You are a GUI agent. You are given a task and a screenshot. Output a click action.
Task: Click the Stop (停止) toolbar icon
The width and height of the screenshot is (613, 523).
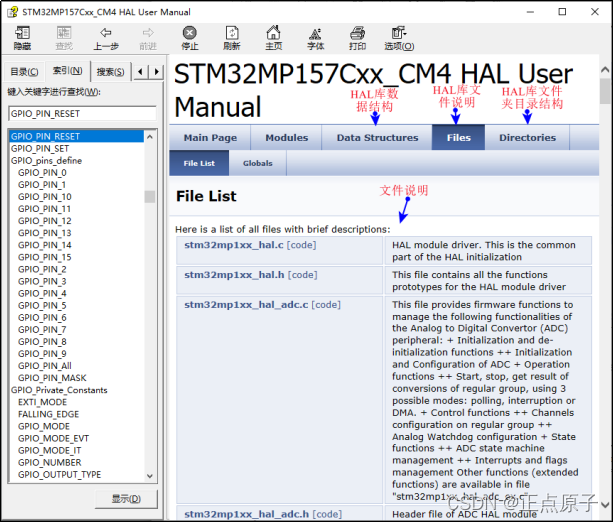click(x=190, y=38)
